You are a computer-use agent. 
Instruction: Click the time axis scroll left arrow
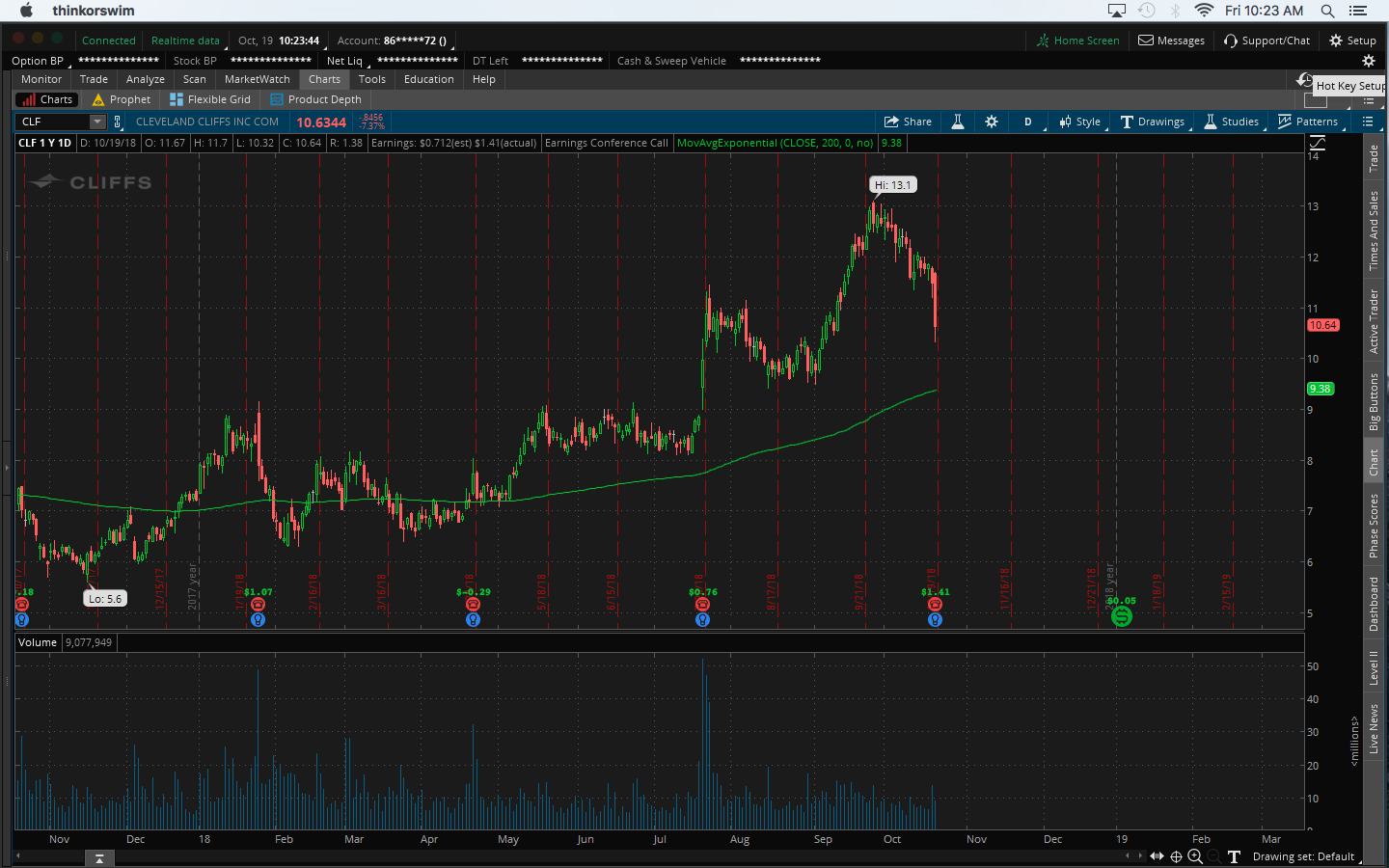[x=1128, y=856]
